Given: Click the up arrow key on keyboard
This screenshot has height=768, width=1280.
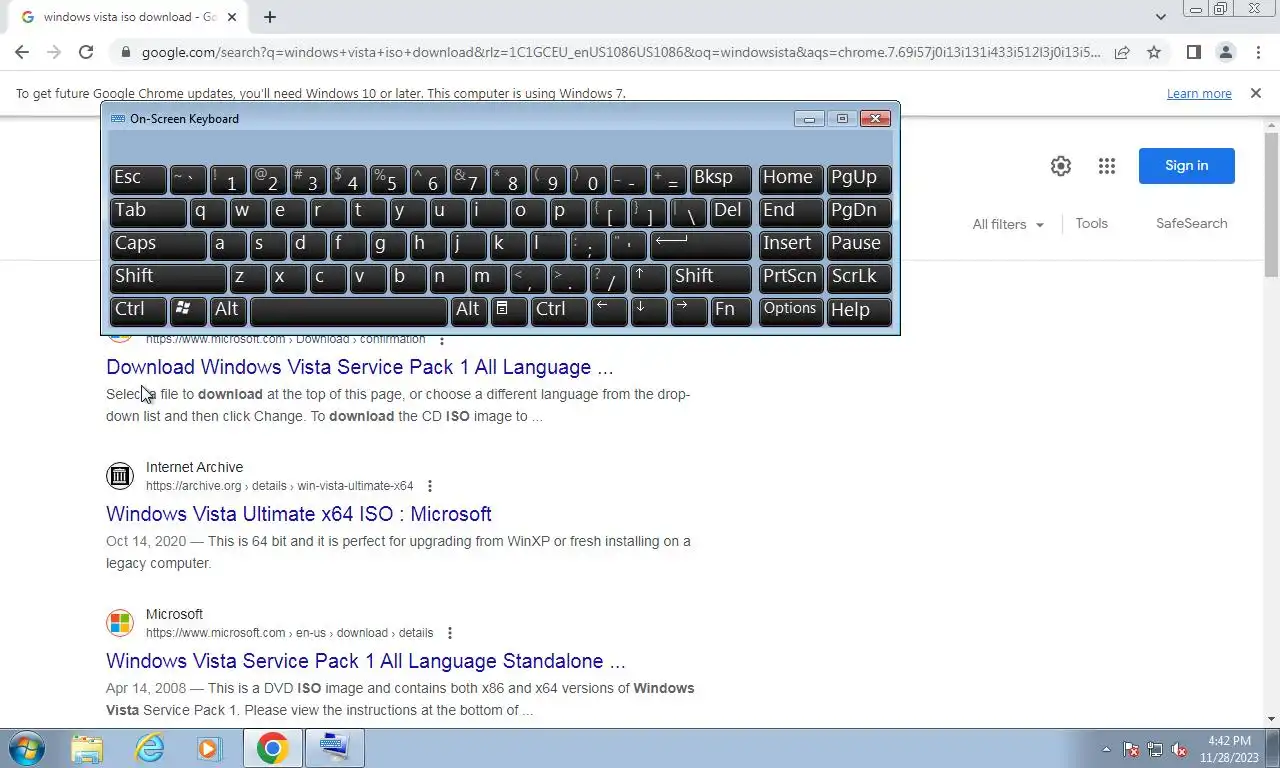Looking at the screenshot, I should (648, 278).
